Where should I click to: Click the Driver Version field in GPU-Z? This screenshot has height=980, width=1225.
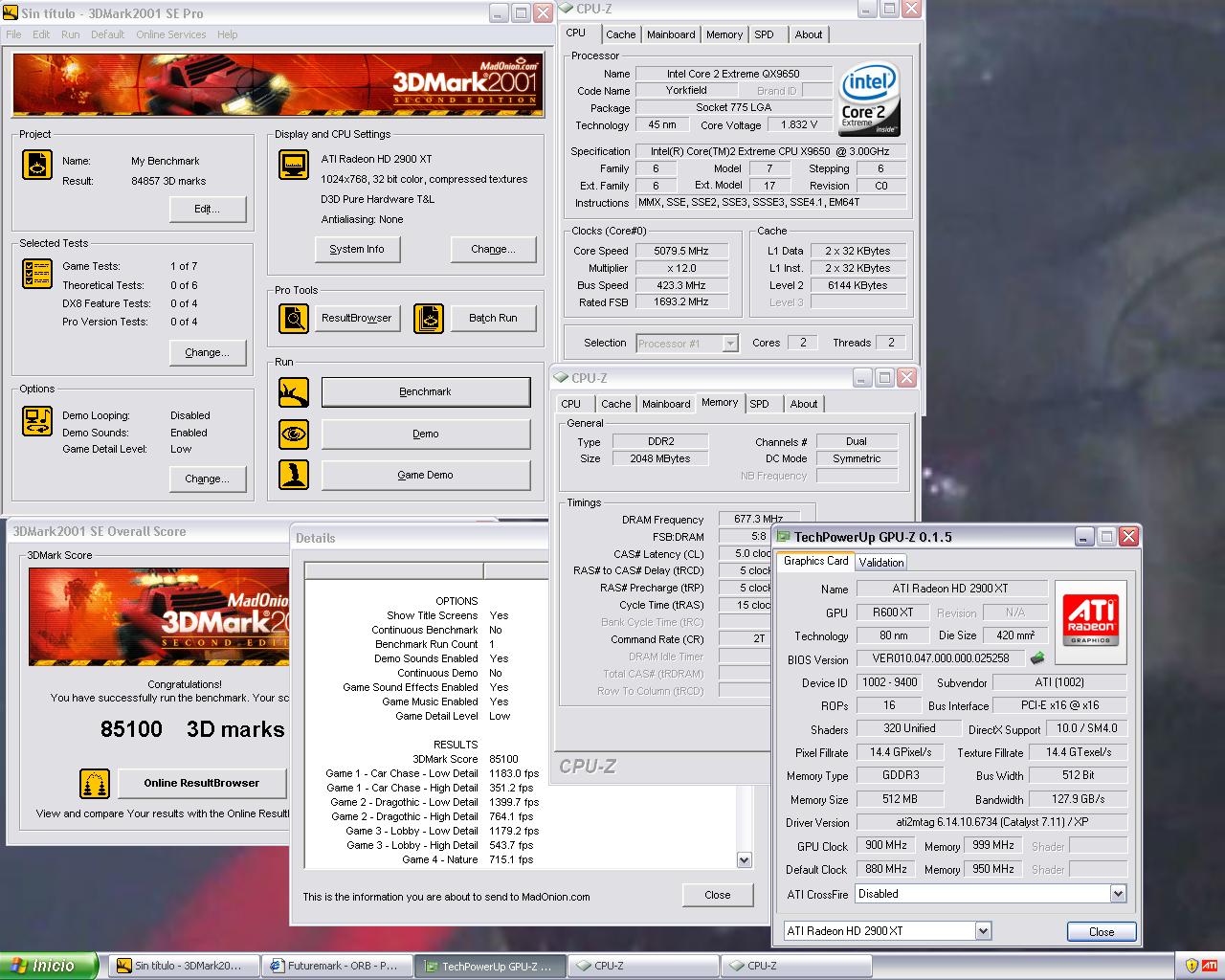pos(991,822)
